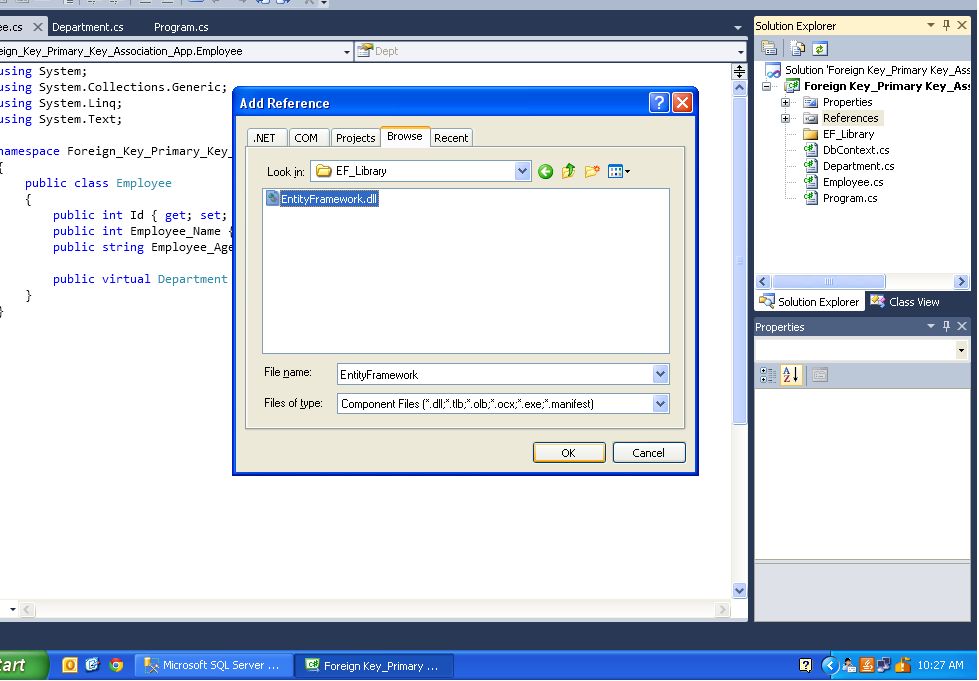Click the Categorized view icon in Properties panel

[x=767, y=375]
